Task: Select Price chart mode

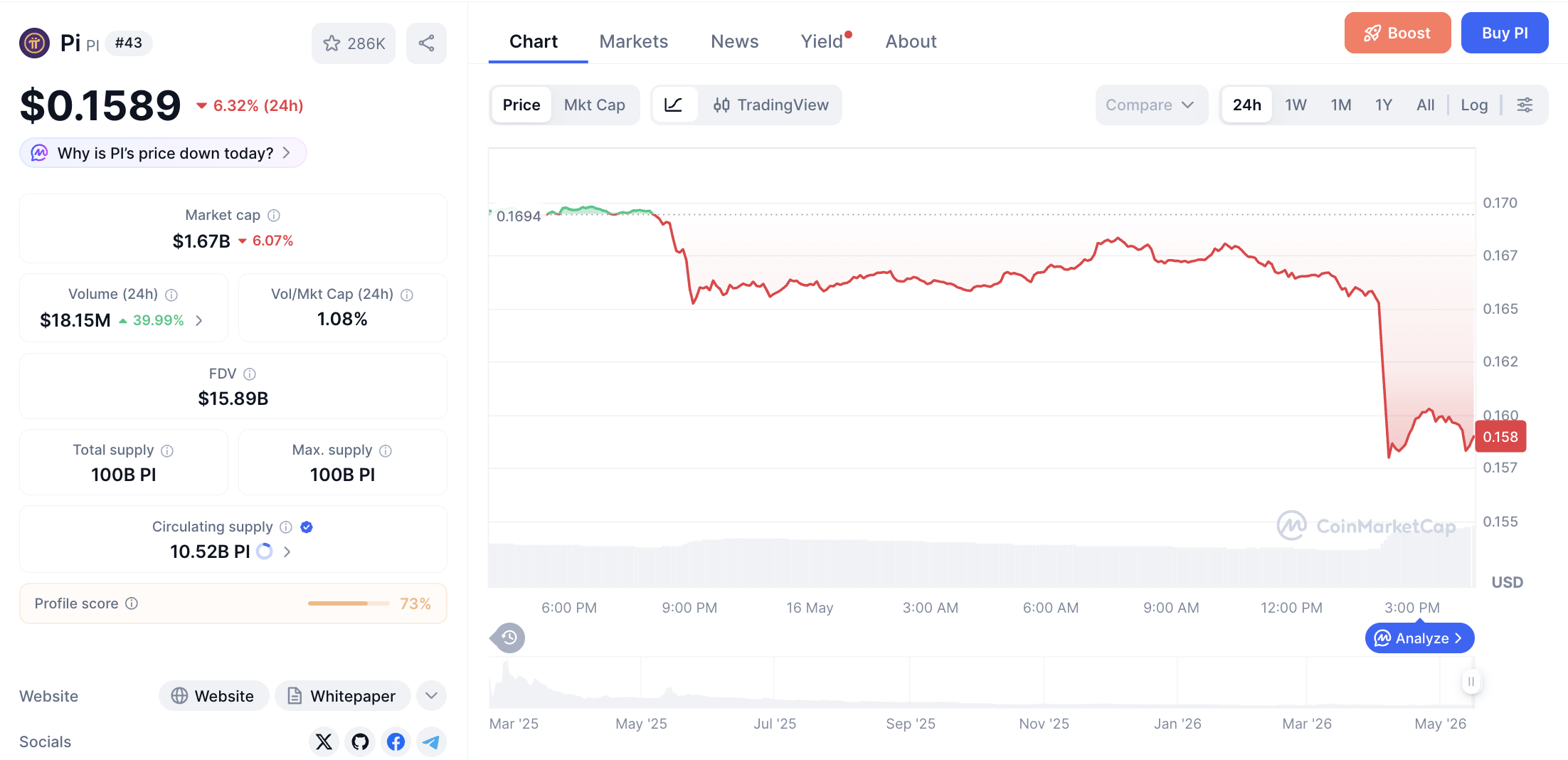Action: coord(521,105)
